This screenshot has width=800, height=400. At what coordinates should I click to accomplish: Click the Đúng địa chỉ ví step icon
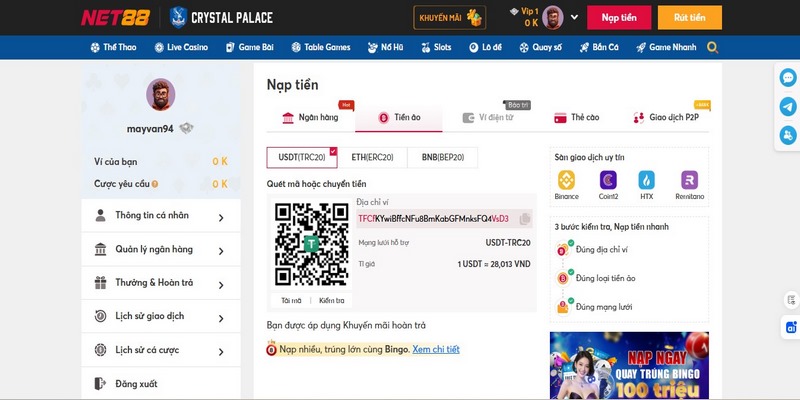564,249
